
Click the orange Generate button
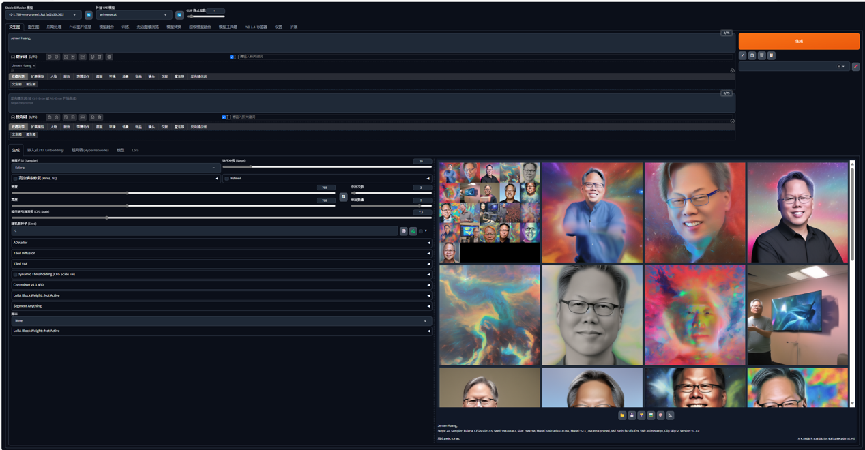(799, 41)
